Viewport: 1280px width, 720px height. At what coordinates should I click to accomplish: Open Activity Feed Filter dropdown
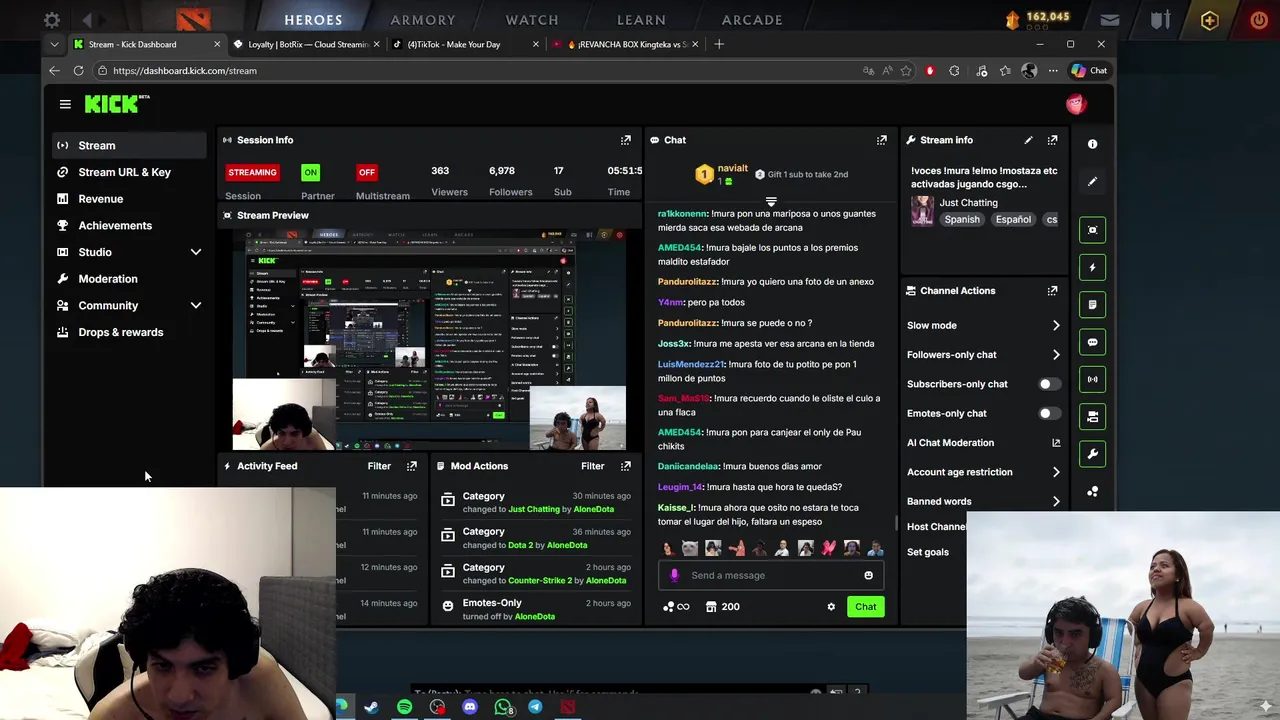pyautogui.click(x=379, y=466)
